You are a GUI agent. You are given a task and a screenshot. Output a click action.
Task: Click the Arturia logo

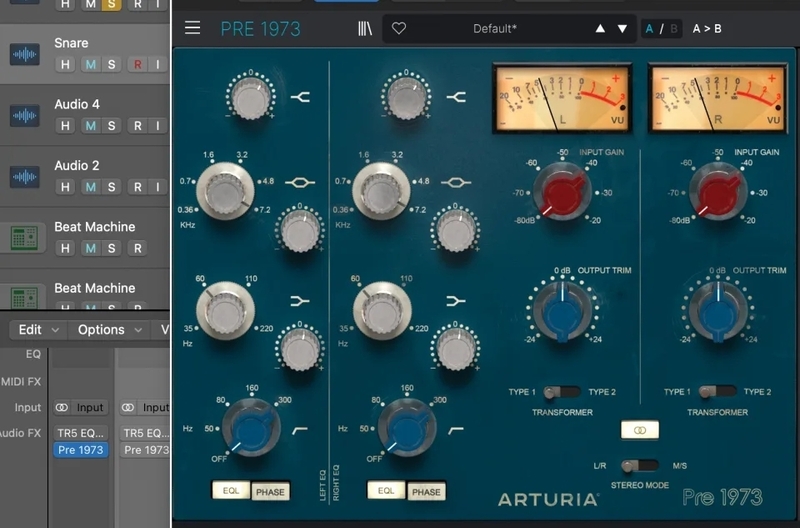(x=548, y=499)
